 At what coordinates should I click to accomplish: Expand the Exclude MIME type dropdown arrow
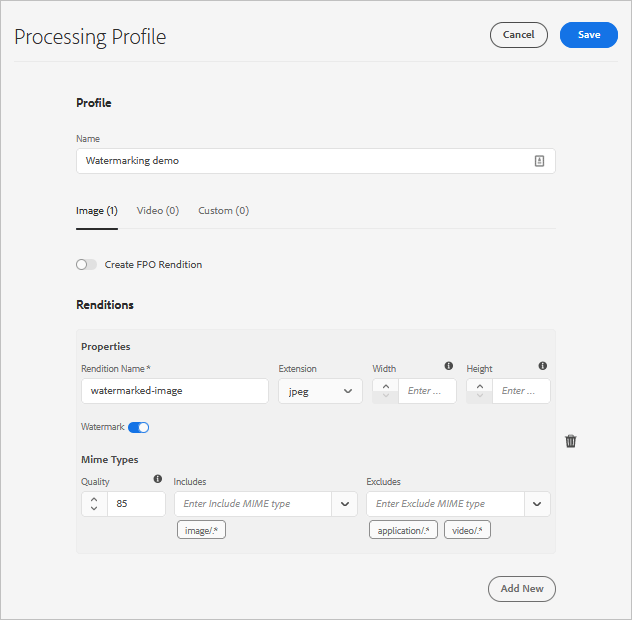[538, 504]
